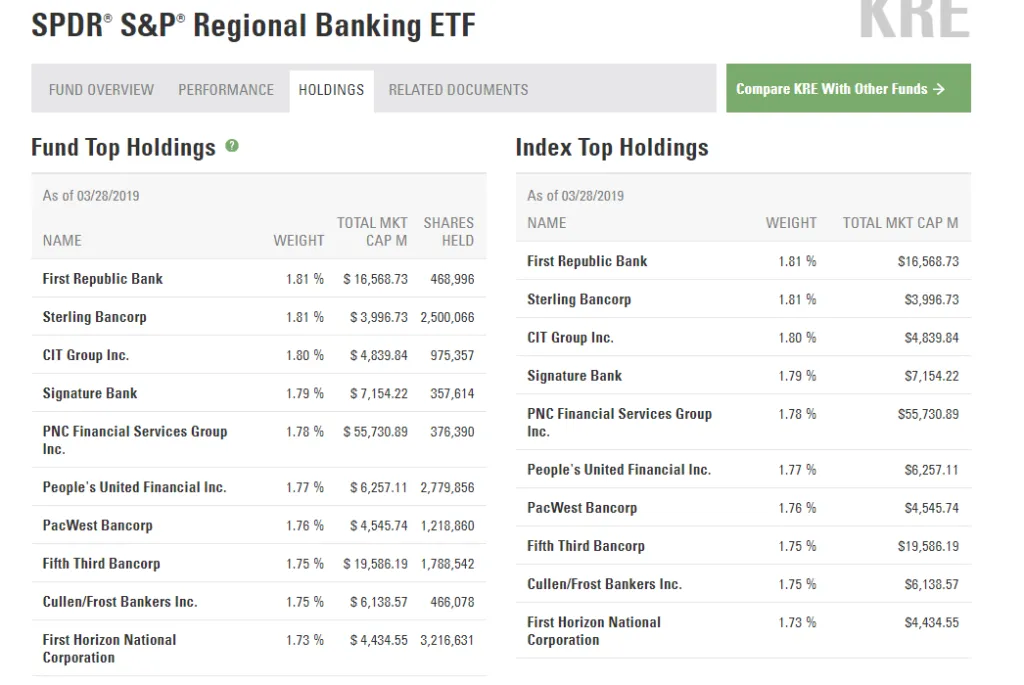This screenshot has height=685, width=1024.
Task: Select the Holdings tab
Action: [x=331, y=90]
